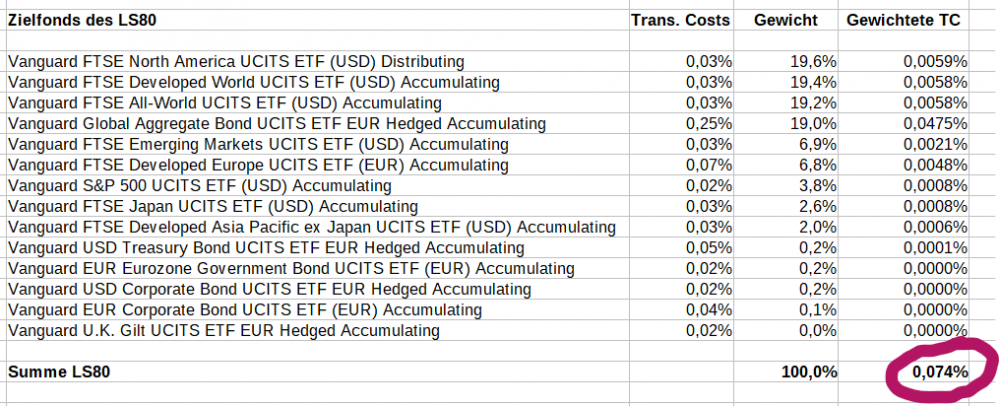Select the 0,25% transaction cost cell
The height and width of the screenshot is (406, 1000).
[x=708, y=124]
